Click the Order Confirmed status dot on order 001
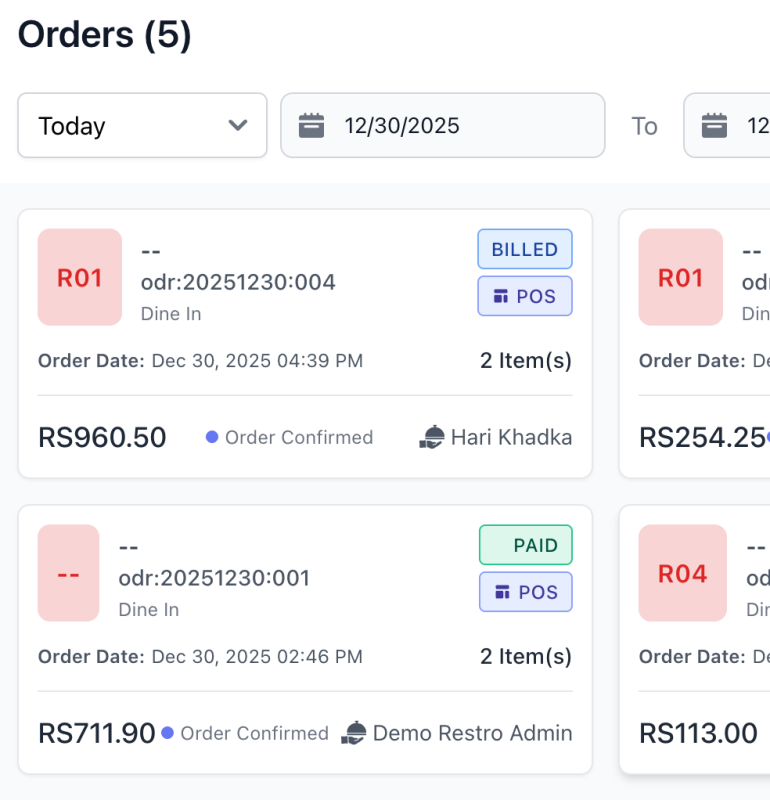The image size is (770, 800). [170, 733]
